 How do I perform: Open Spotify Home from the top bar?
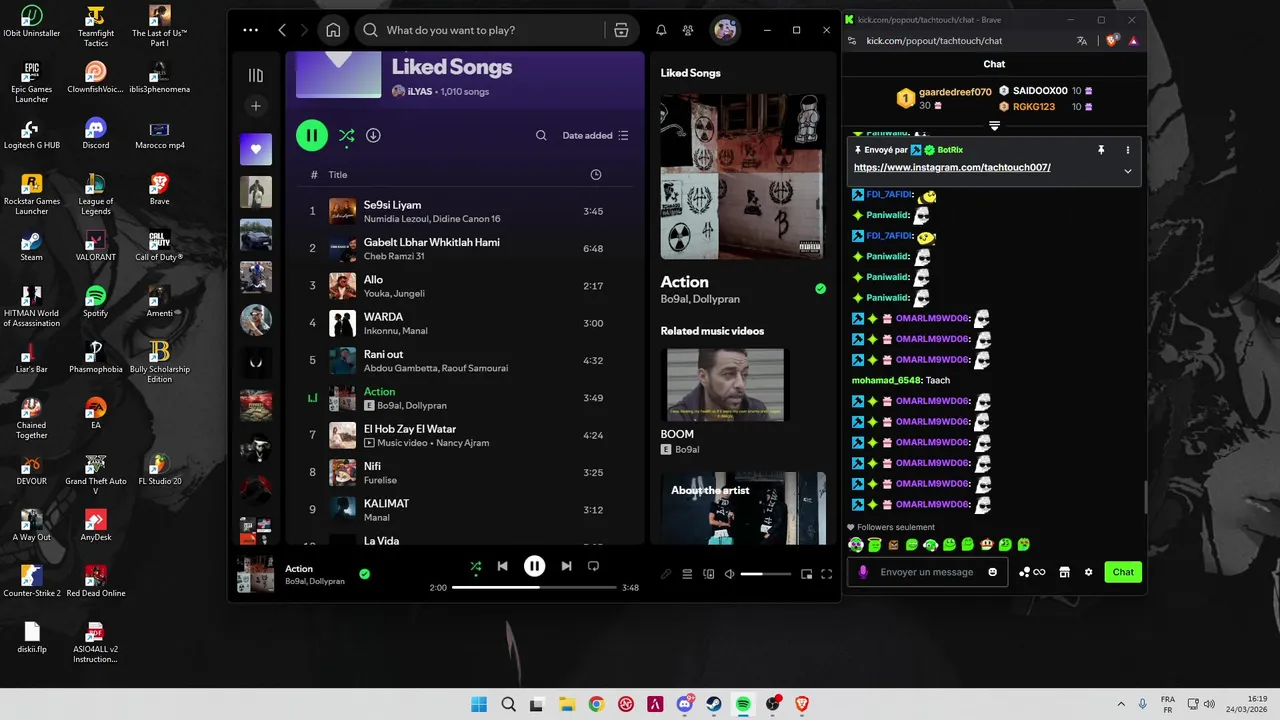(333, 30)
